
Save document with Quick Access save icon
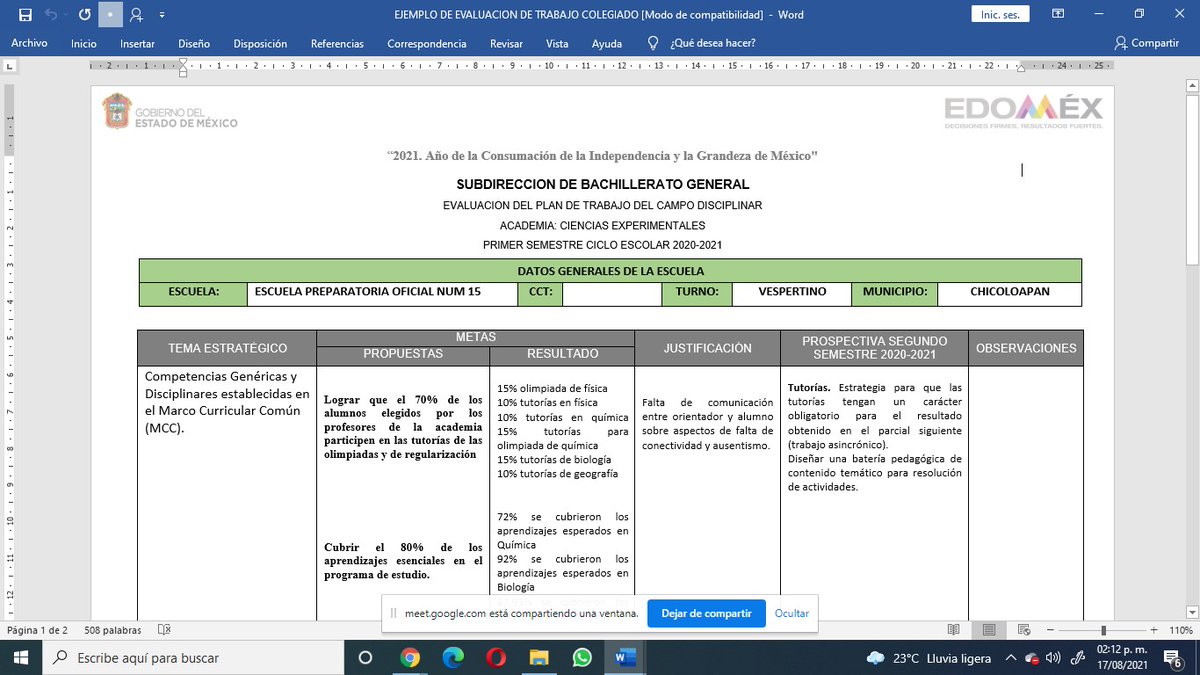point(25,15)
